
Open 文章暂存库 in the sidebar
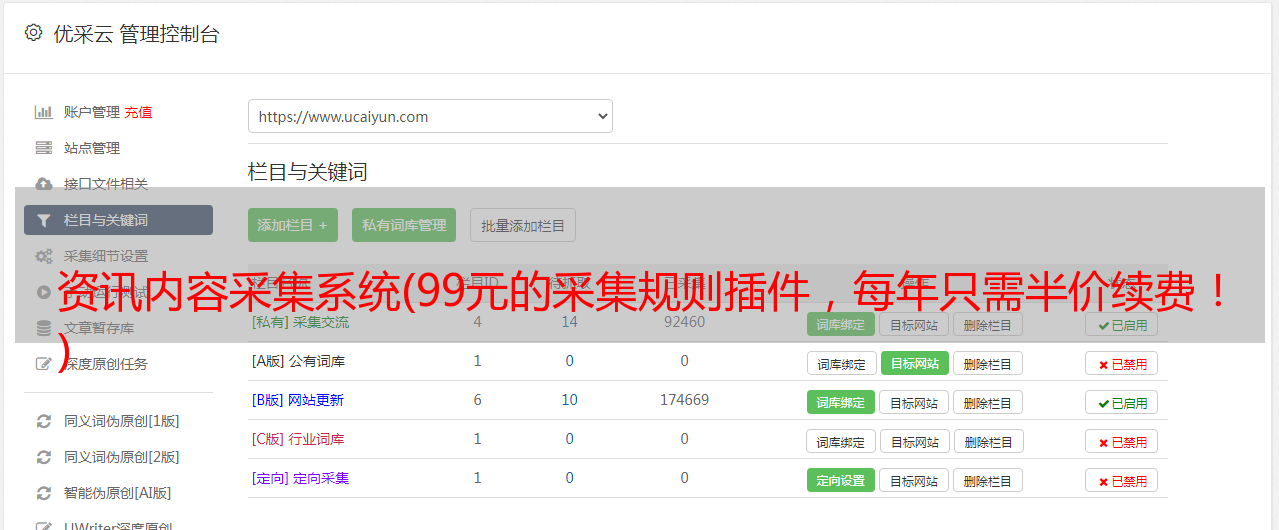[x=99, y=328]
